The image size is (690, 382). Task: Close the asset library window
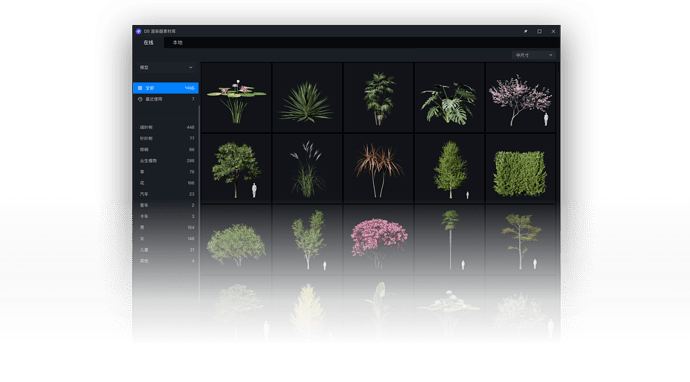[553, 31]
